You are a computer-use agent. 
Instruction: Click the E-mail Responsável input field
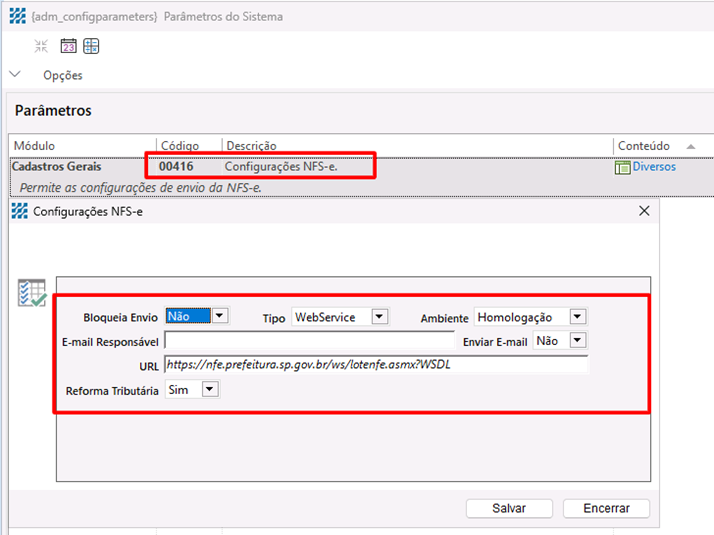(309, 341)
